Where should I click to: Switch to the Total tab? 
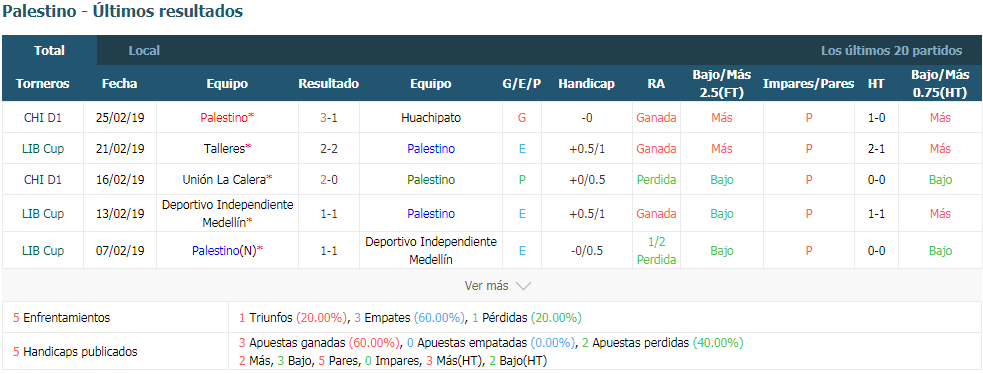click(50, 51)
